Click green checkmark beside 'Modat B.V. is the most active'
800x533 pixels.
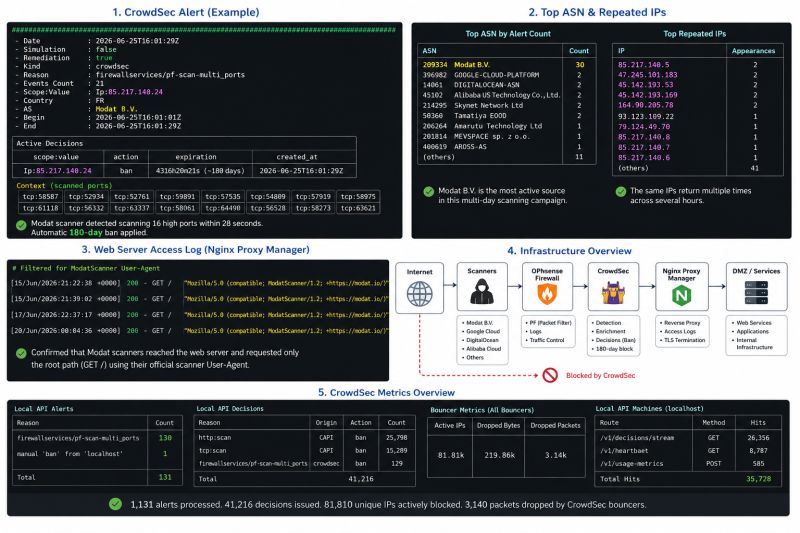pyautogui.click(x=429, y=192)
